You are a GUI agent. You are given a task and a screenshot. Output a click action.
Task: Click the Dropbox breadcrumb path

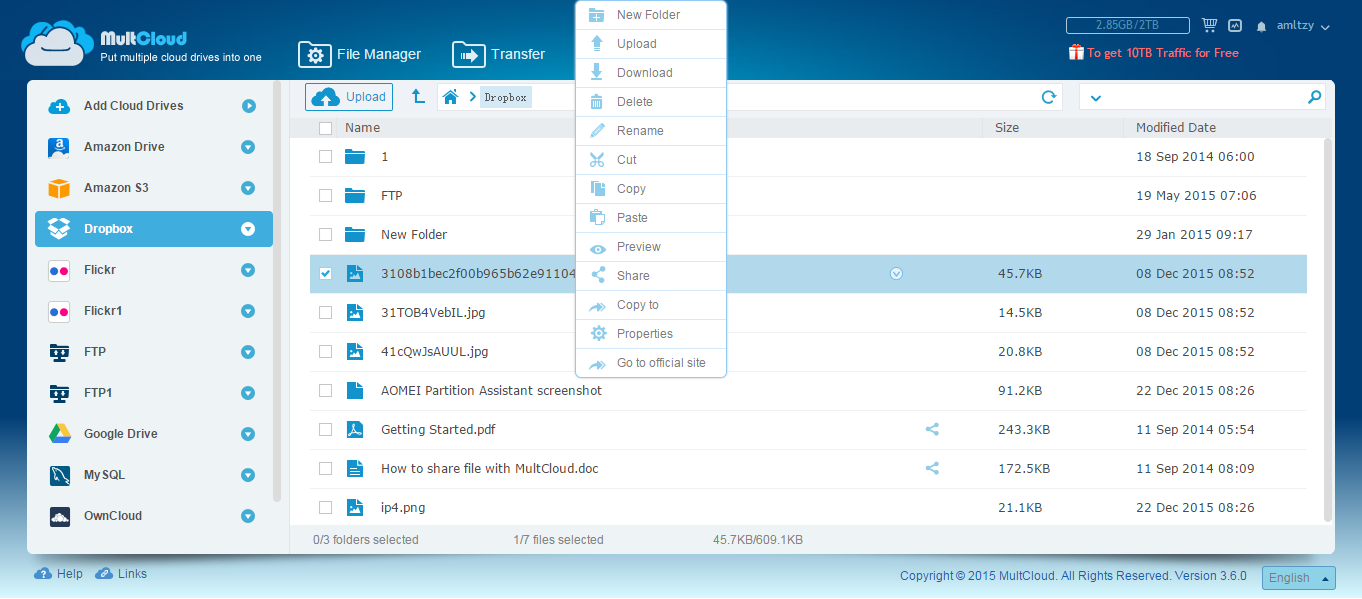[x=506, y=97]
